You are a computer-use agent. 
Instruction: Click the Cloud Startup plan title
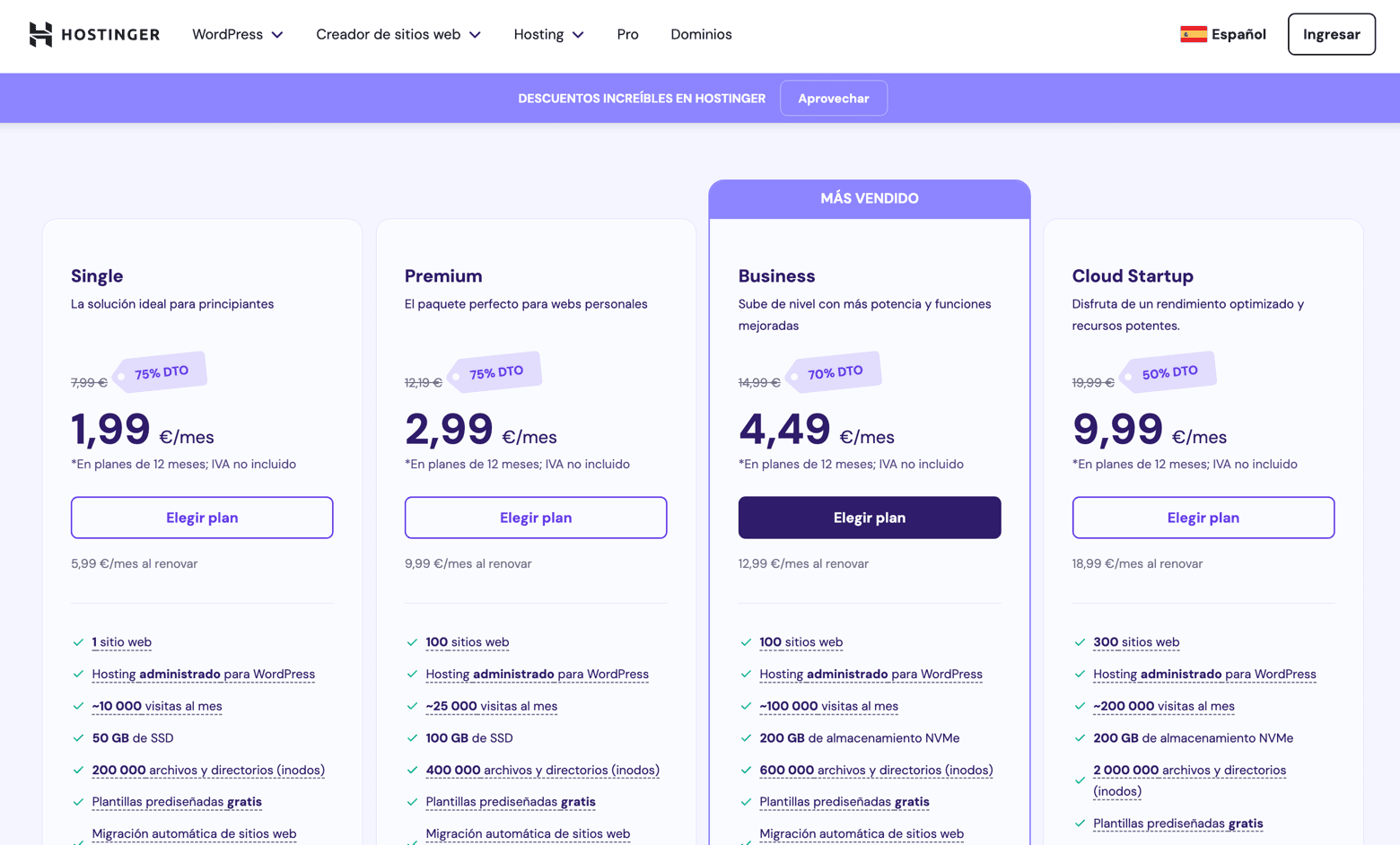pyautogui.click(x=1133, y=275)
